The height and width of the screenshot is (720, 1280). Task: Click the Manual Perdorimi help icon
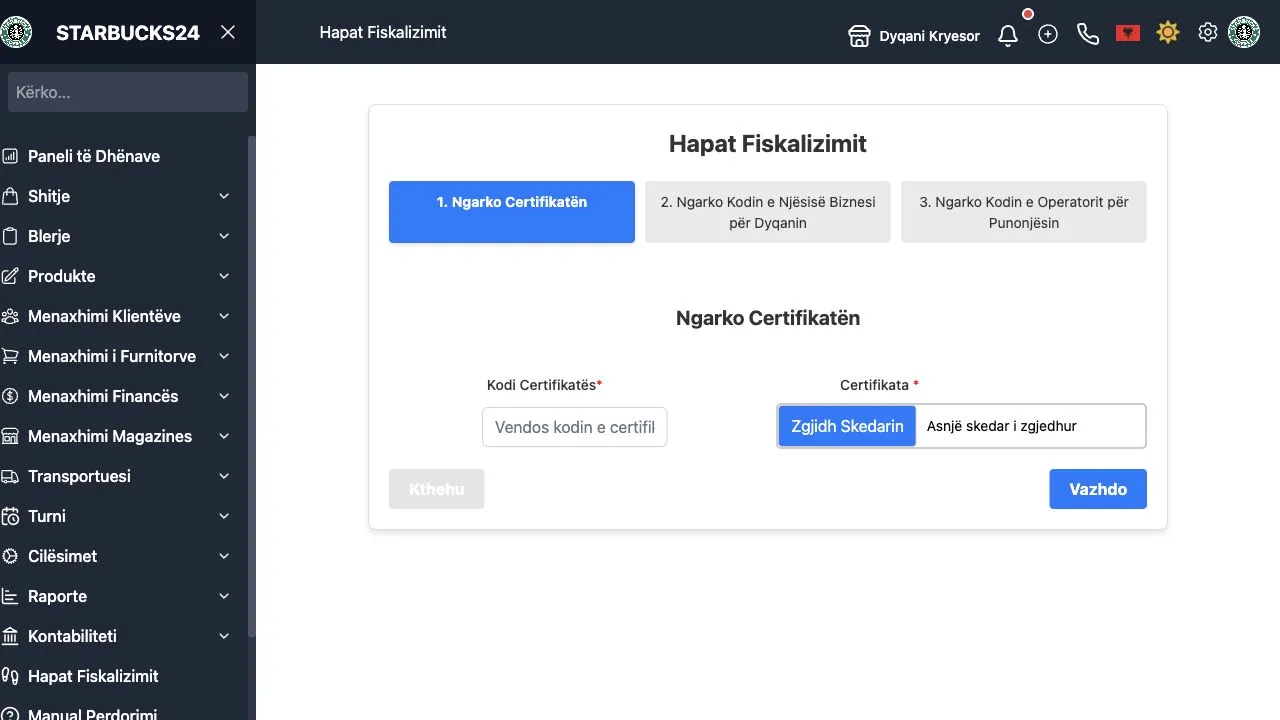pos(10,715)
